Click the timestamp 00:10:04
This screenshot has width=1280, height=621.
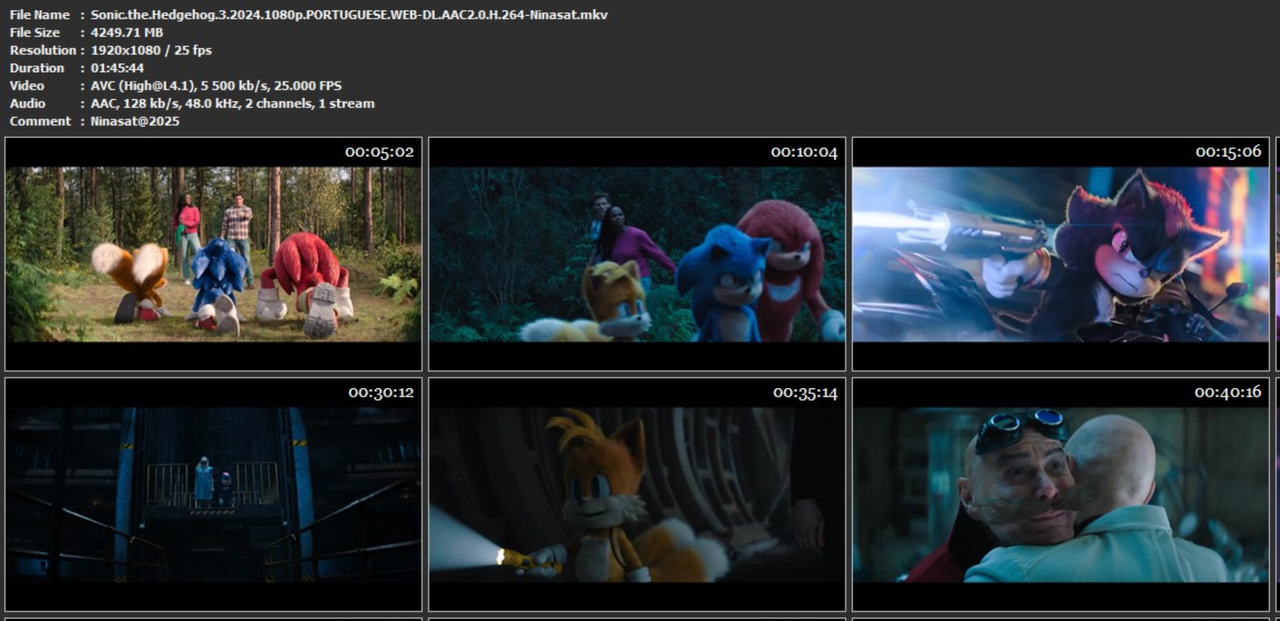tap(804, 152)
